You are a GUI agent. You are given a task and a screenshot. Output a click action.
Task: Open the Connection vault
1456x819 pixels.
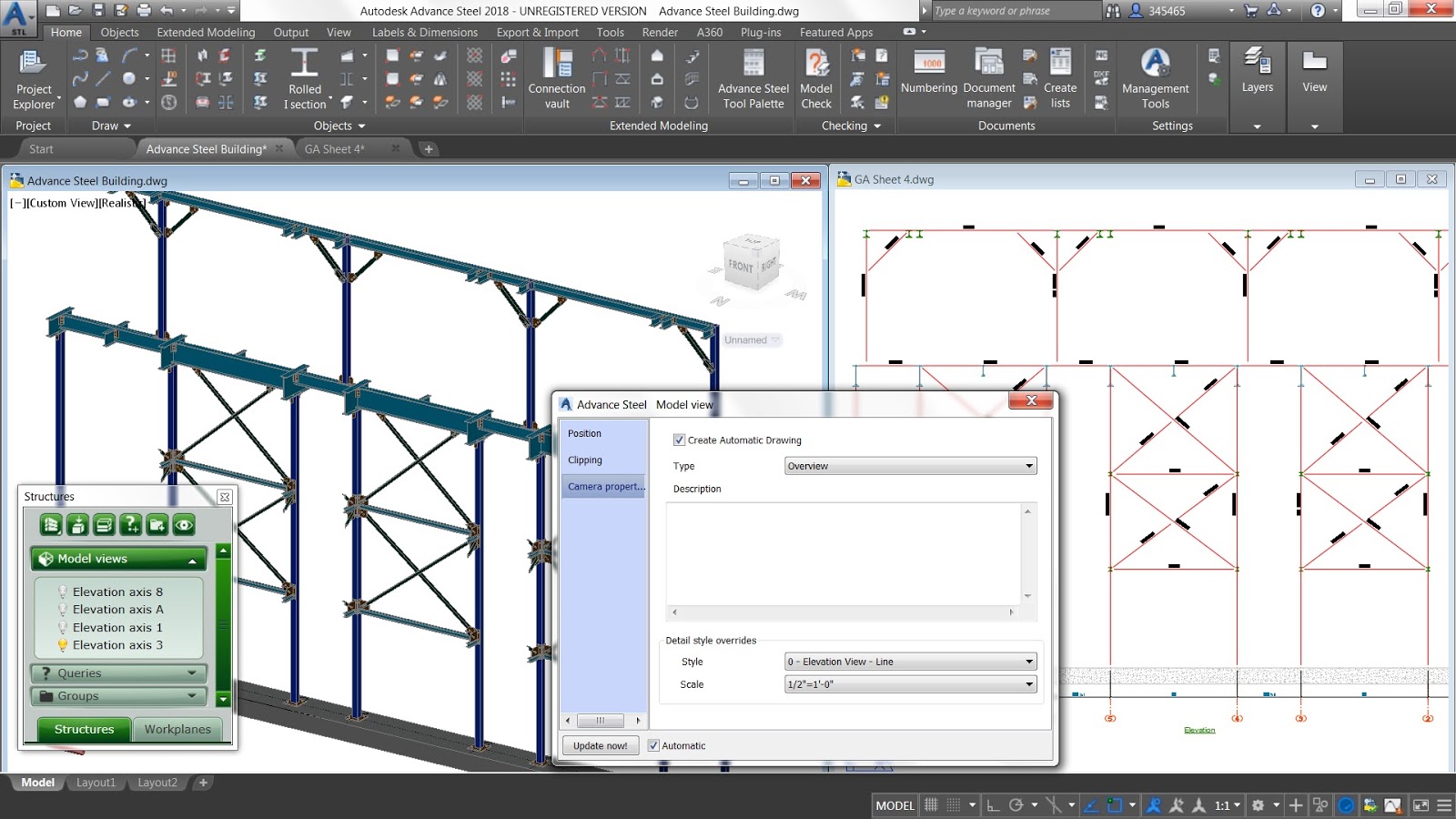click(x=555, y=77)
